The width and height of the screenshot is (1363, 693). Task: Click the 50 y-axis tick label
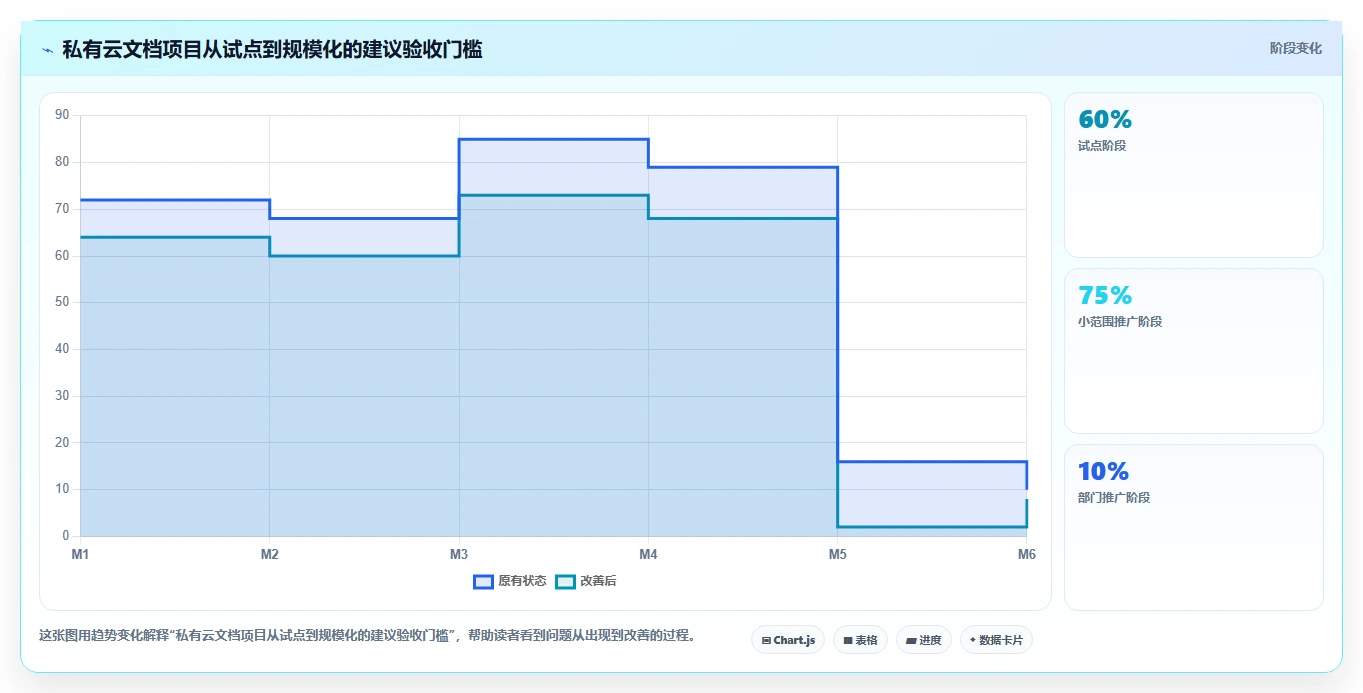(x=62, y=302)
